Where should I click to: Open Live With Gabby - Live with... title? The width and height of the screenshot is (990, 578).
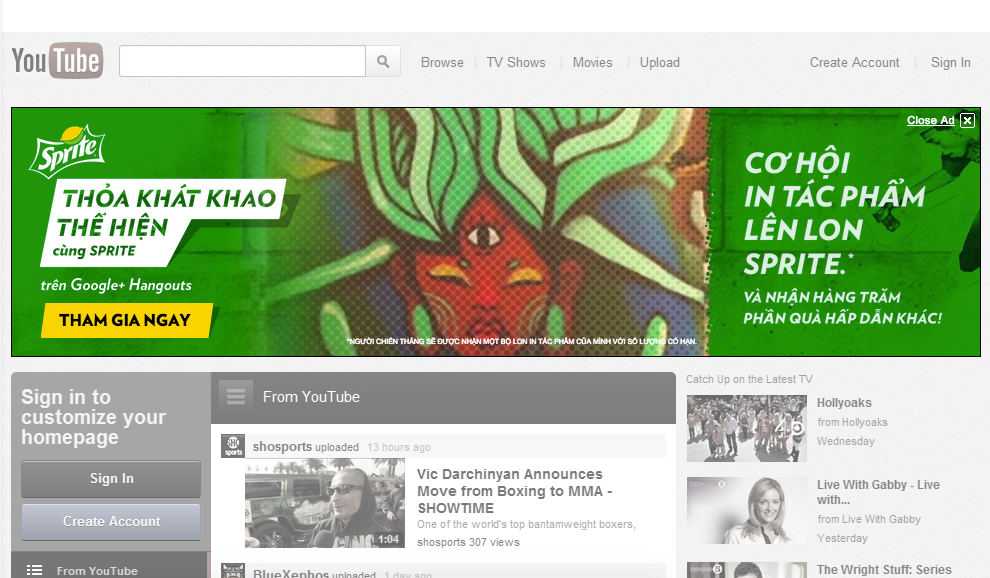click(x=878, y=492)
